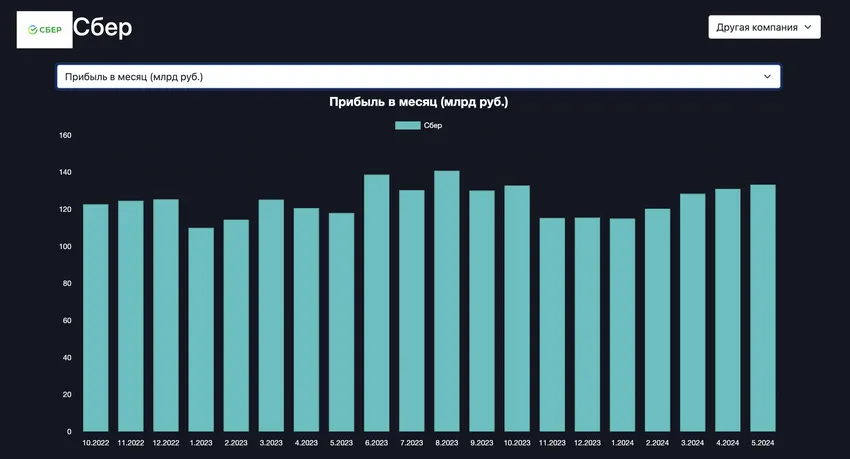Image resolution: width=850 pixels, height=459 pixels.
Task: Click the x-axis label 10.2022
Action: (95, 443)
